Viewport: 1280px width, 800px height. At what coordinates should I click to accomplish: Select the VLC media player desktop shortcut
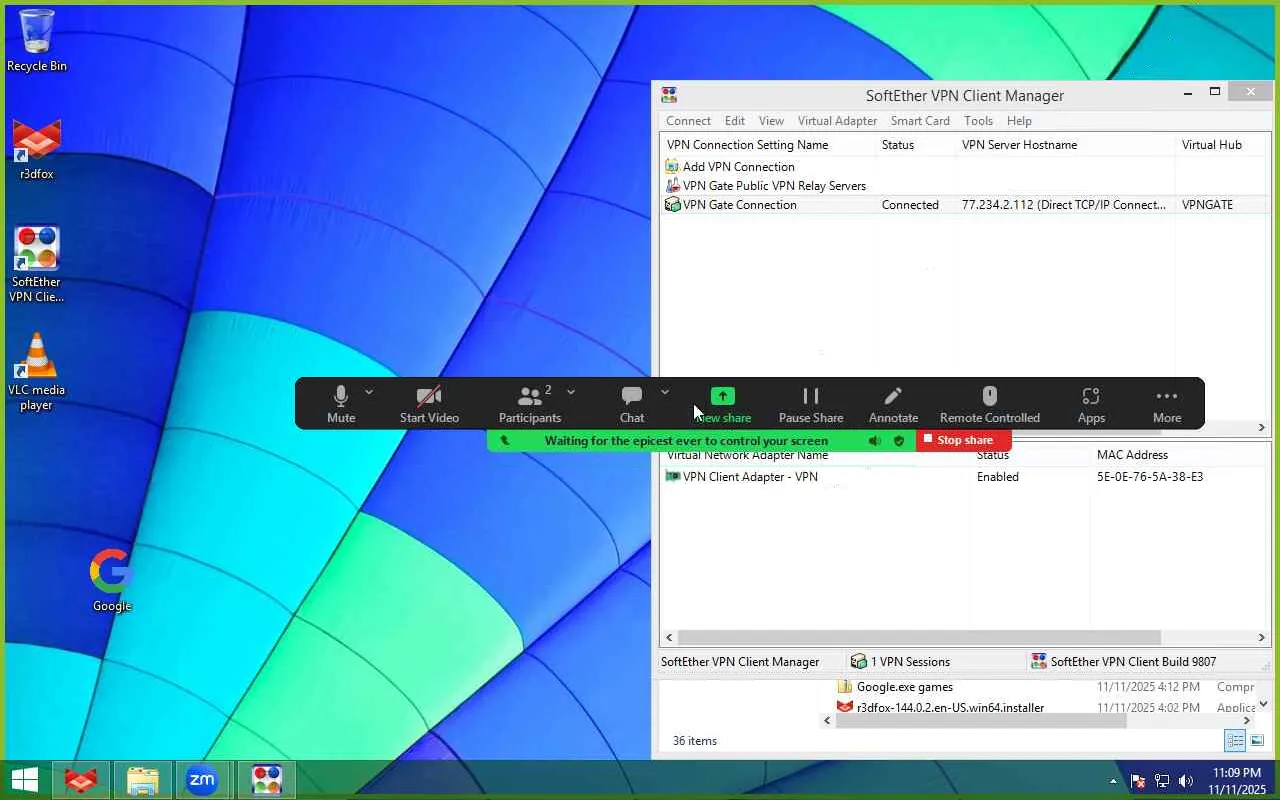click(37, 372)
